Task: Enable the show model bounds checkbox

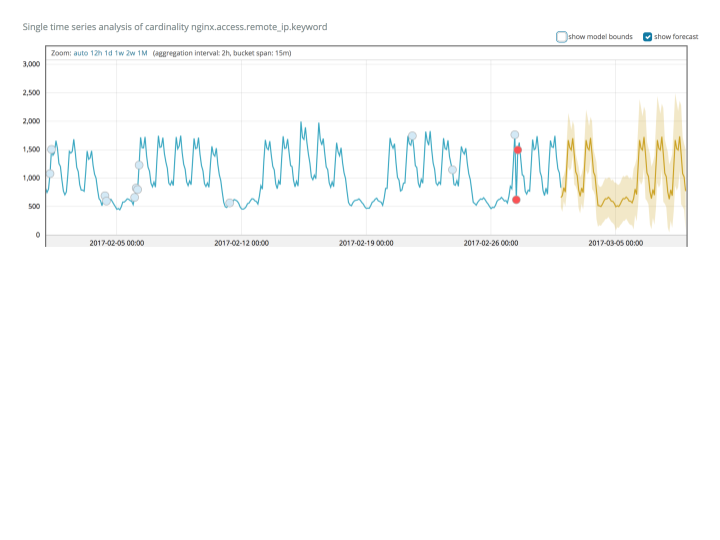Action: coord(561,37)
